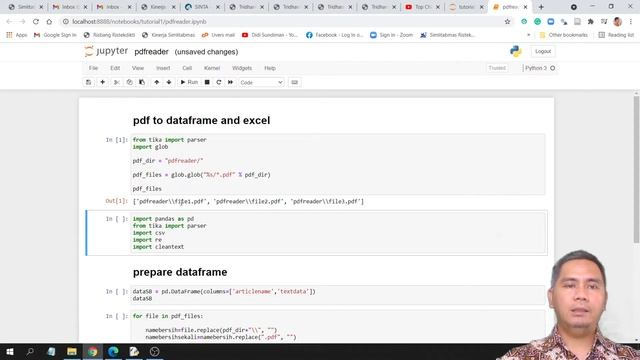Copy selected cells icon

pyautogui.click(x=129, y=82)
